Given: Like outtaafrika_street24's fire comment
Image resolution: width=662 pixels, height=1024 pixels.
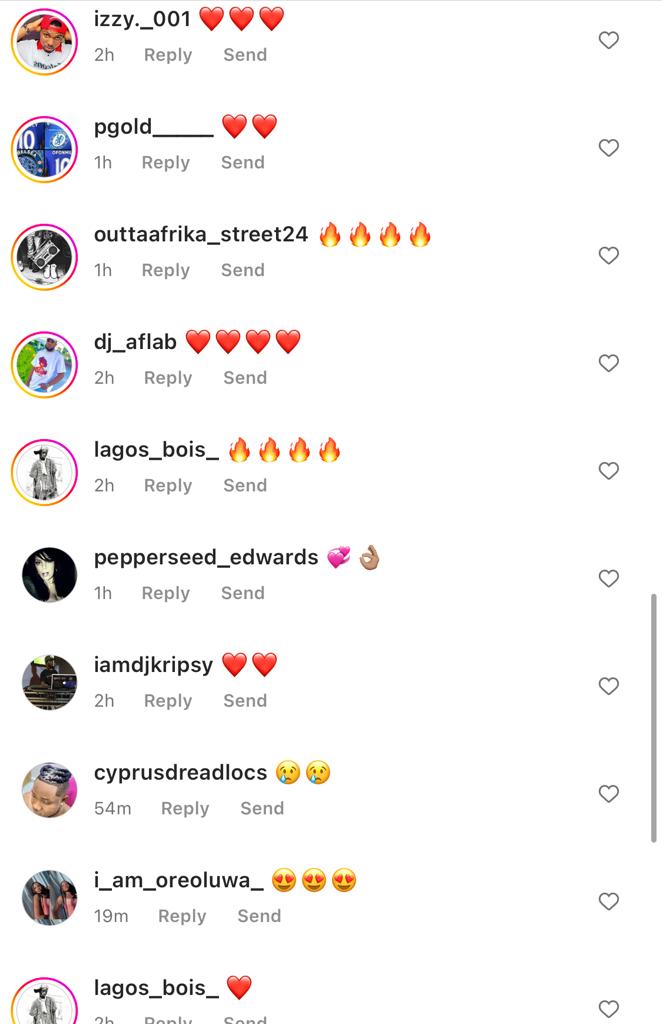Looking at the screenshot, I should pyautogui.click(x=608, y=256).
